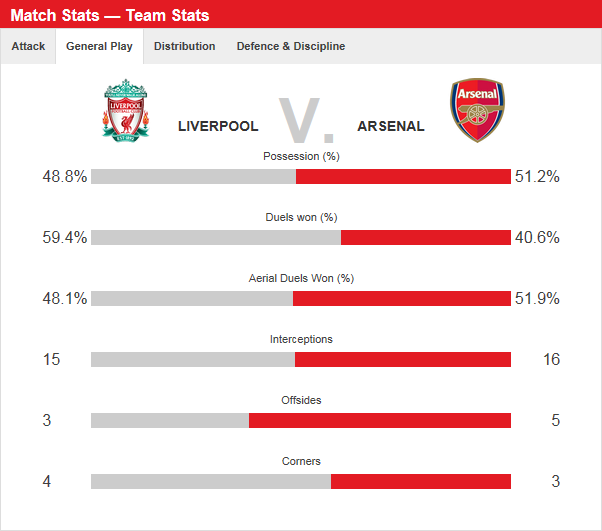The height and width of the screenshot is (531, 602).
Task: Click the red Arsenal possession bar
Action: pyautogui.click(x=403, y=177)
